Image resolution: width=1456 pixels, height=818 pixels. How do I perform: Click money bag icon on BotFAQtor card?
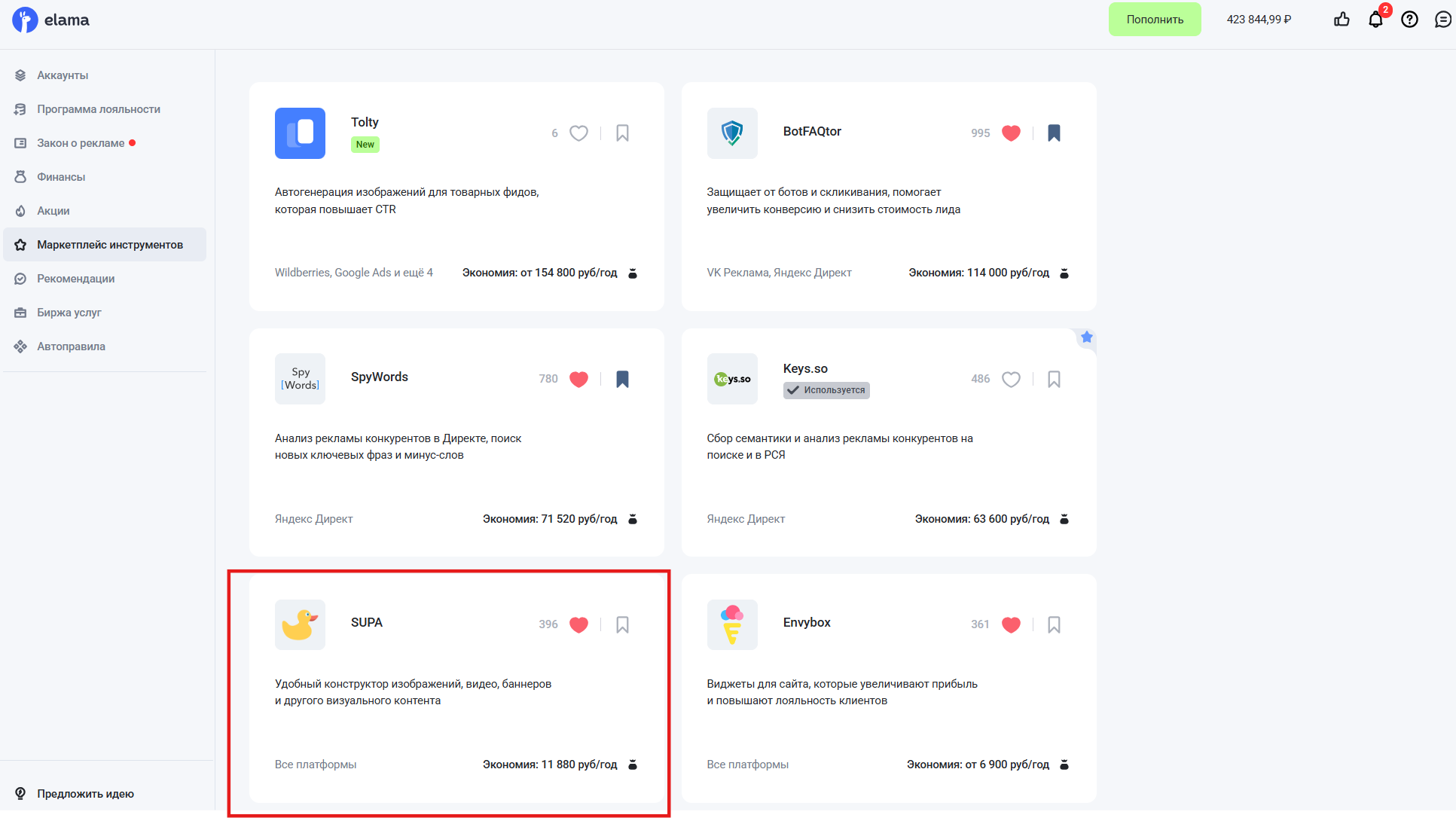pyautogui.click(x=1064, y=273)
